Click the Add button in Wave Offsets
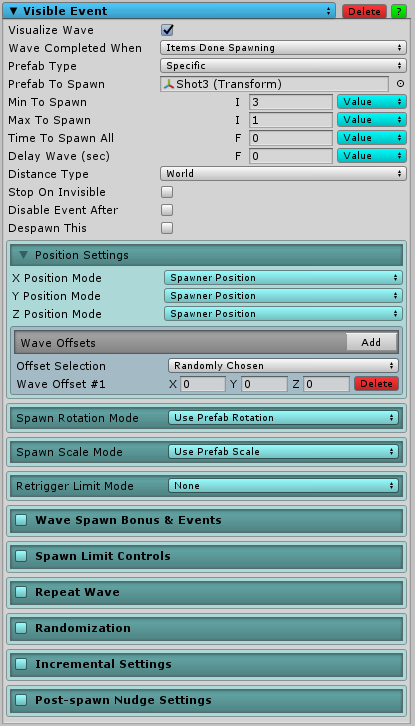The width and height of the screenshot is (415, 726). (371, 343)
